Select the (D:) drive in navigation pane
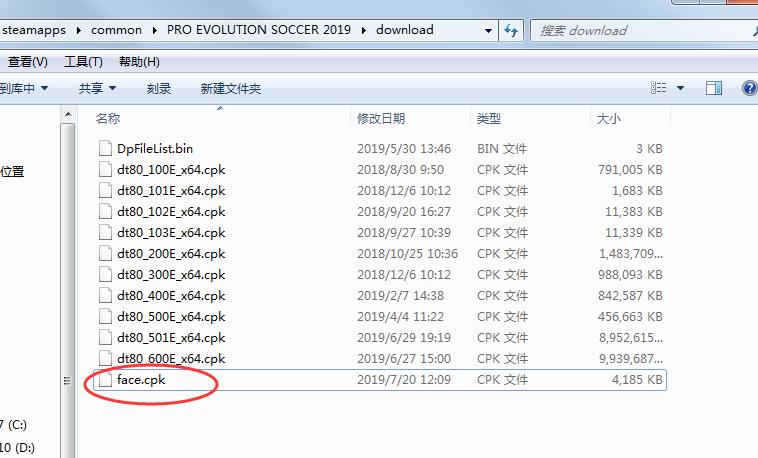758x458 pixels. click(17, 447)
